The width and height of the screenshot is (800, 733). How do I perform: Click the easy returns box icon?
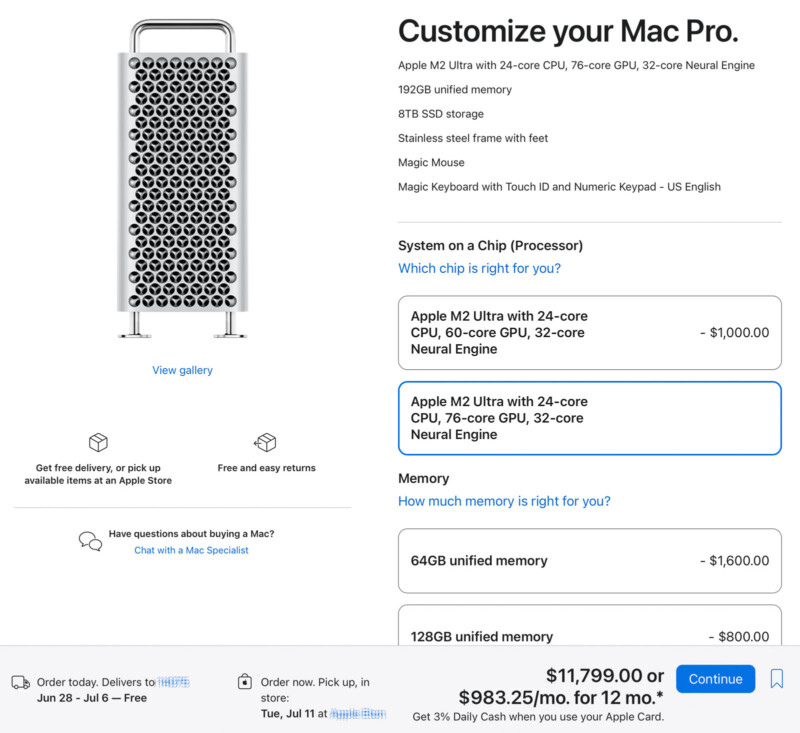click(265, 442)
